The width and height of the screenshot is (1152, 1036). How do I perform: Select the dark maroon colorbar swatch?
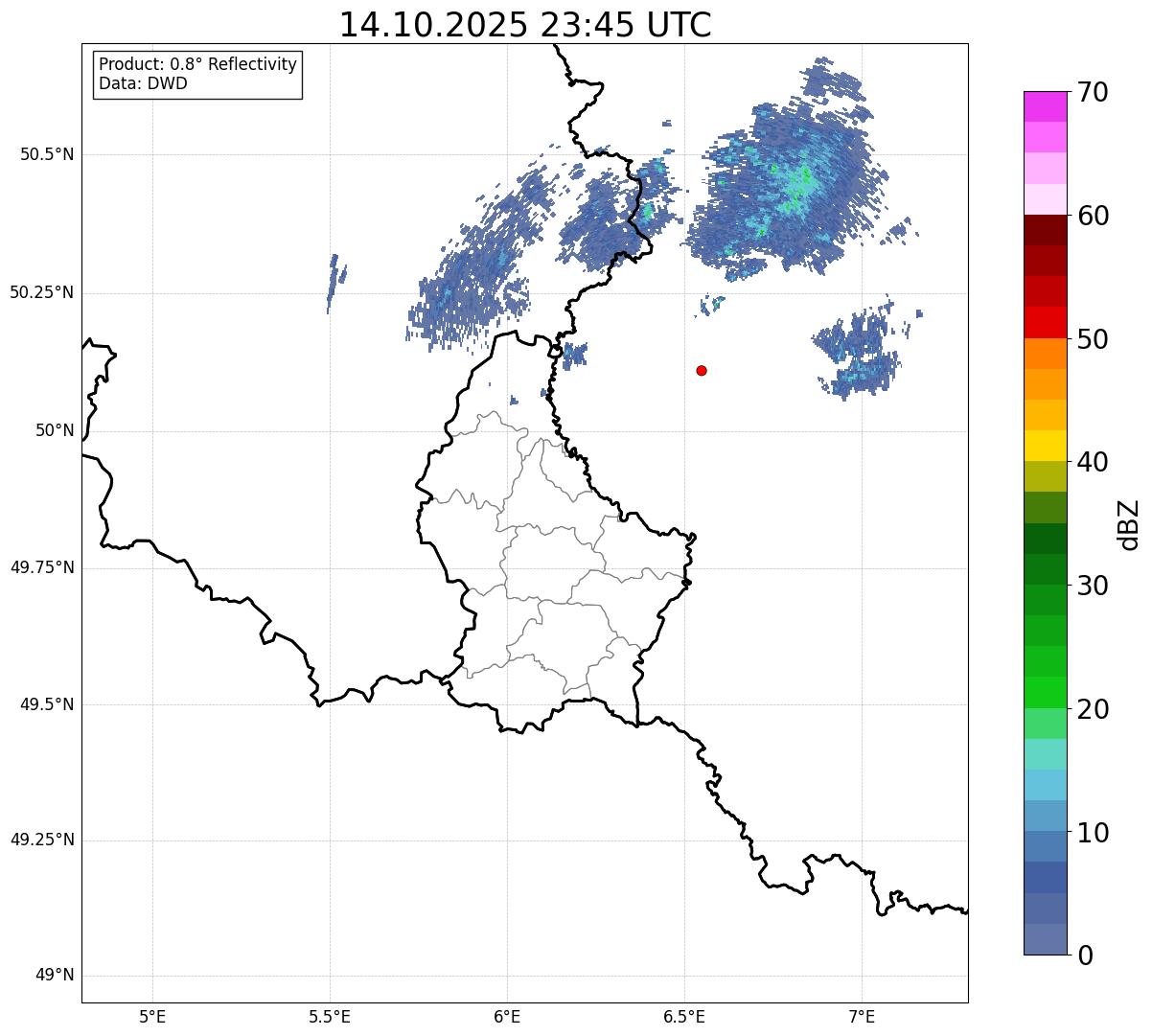(1044, 230)
